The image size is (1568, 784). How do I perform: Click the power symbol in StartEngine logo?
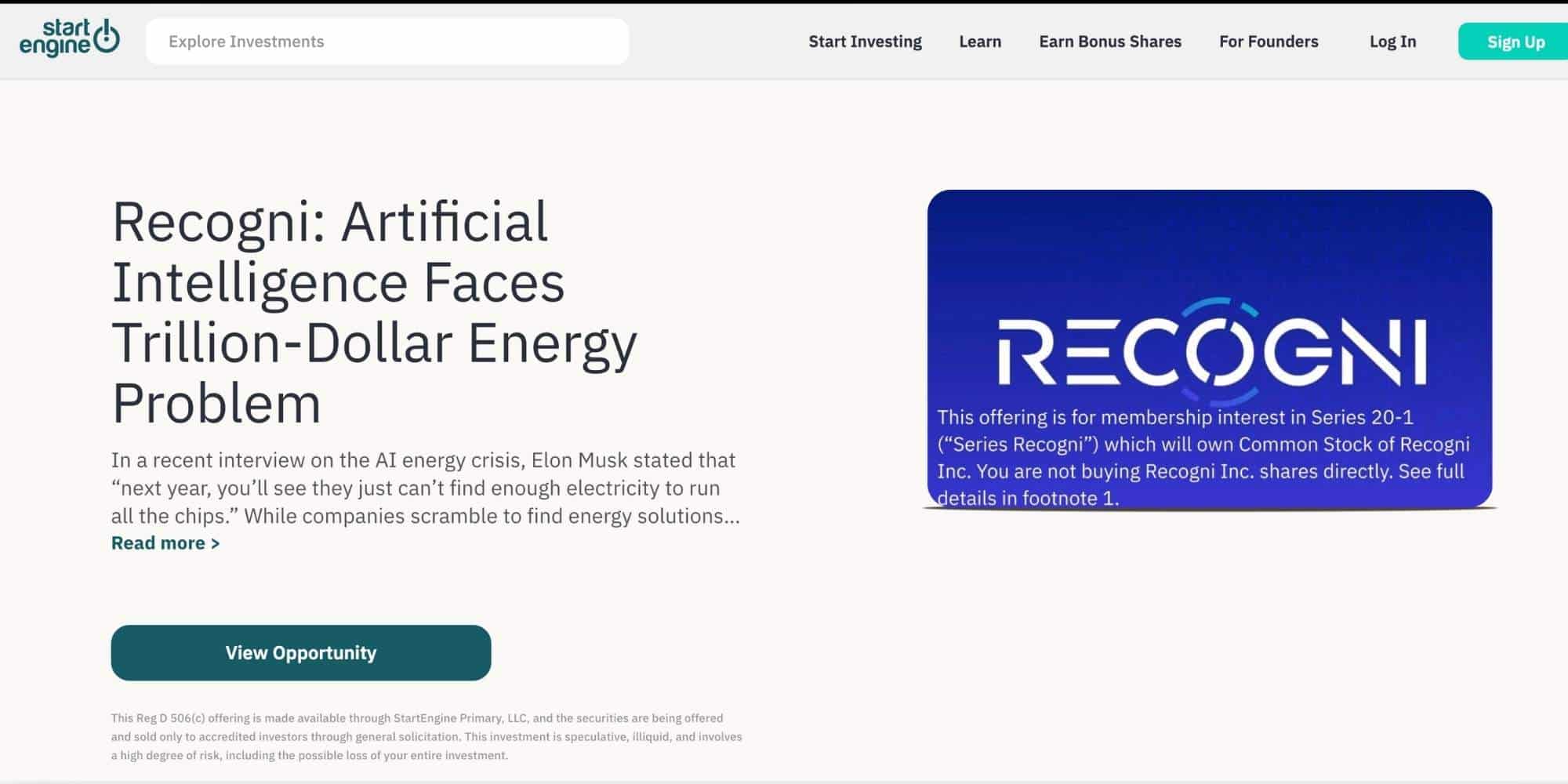coord(107,37)
